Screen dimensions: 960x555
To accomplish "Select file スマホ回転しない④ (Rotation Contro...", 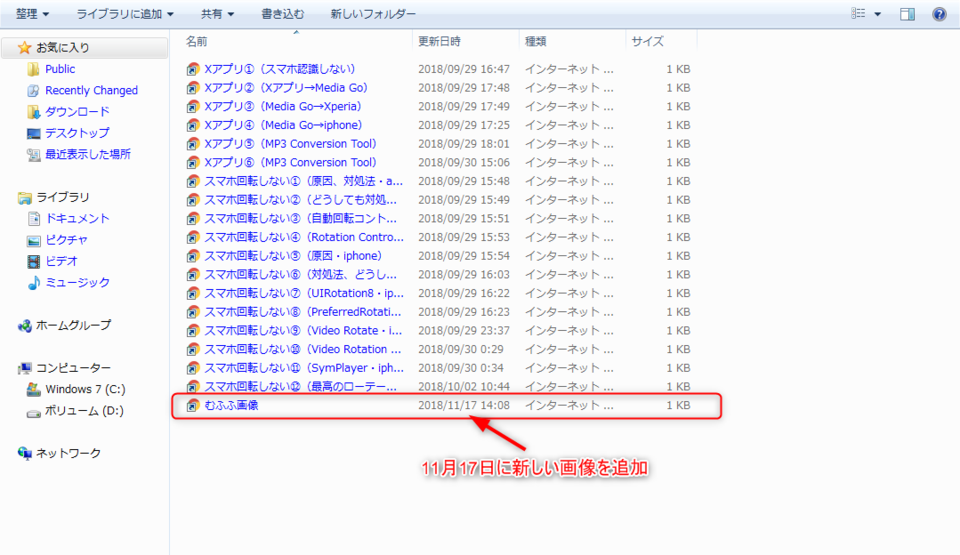I will pos(304,237).
